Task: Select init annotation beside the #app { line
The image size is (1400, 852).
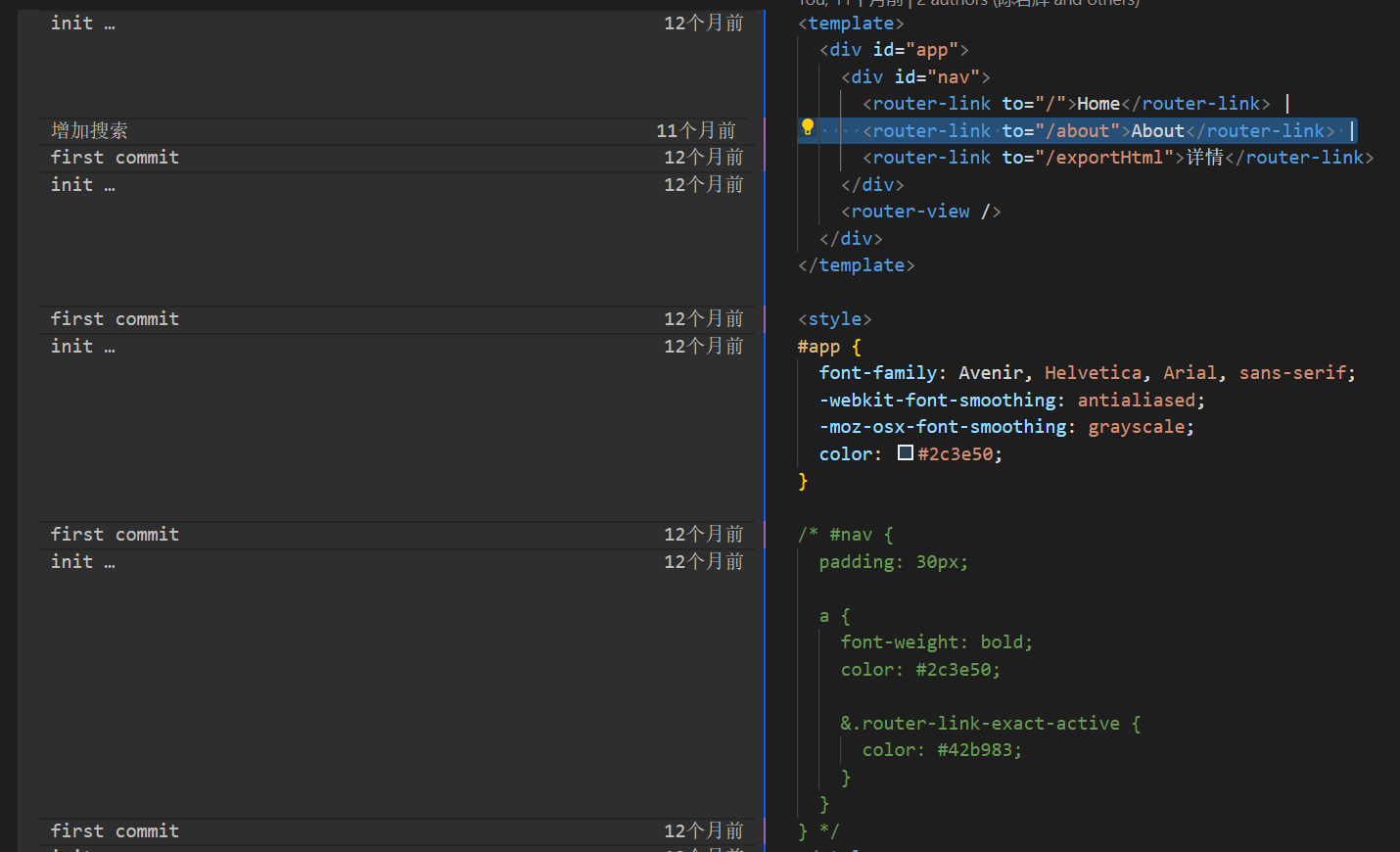Action: 83,347
